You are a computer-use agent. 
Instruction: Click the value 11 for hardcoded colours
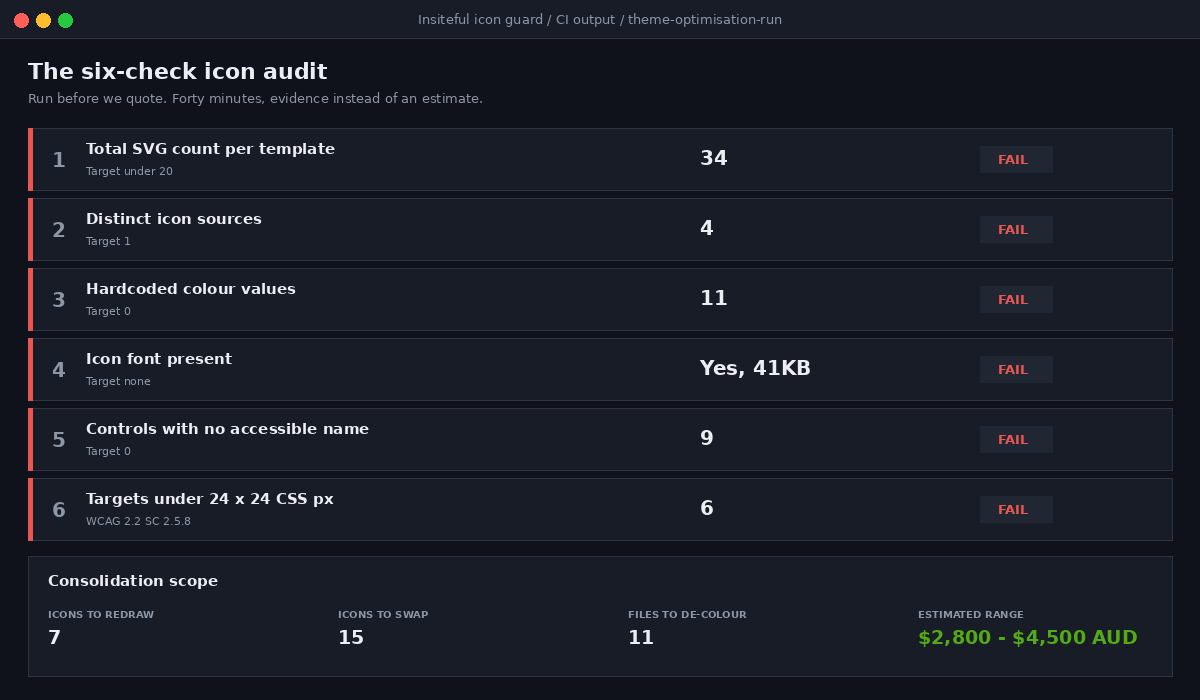tap(713, 299)
